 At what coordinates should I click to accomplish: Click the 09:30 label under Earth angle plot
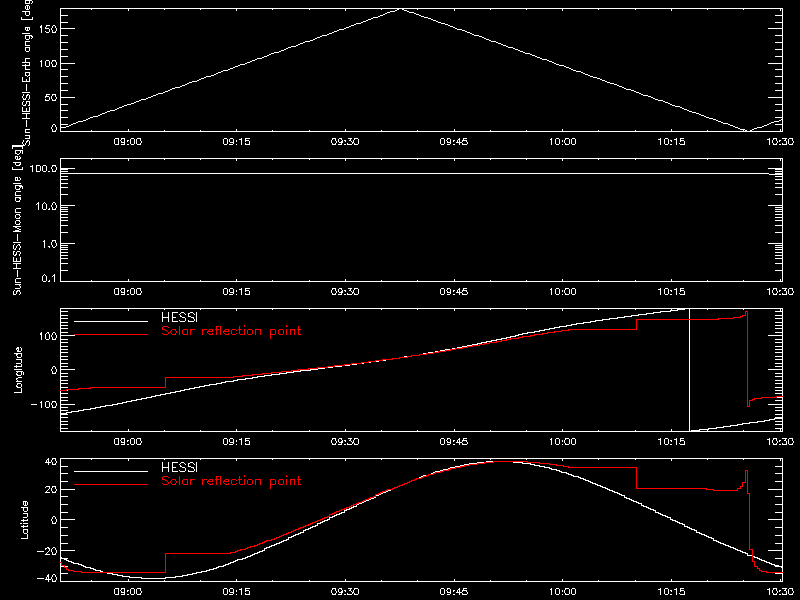(x=345, y=142)
